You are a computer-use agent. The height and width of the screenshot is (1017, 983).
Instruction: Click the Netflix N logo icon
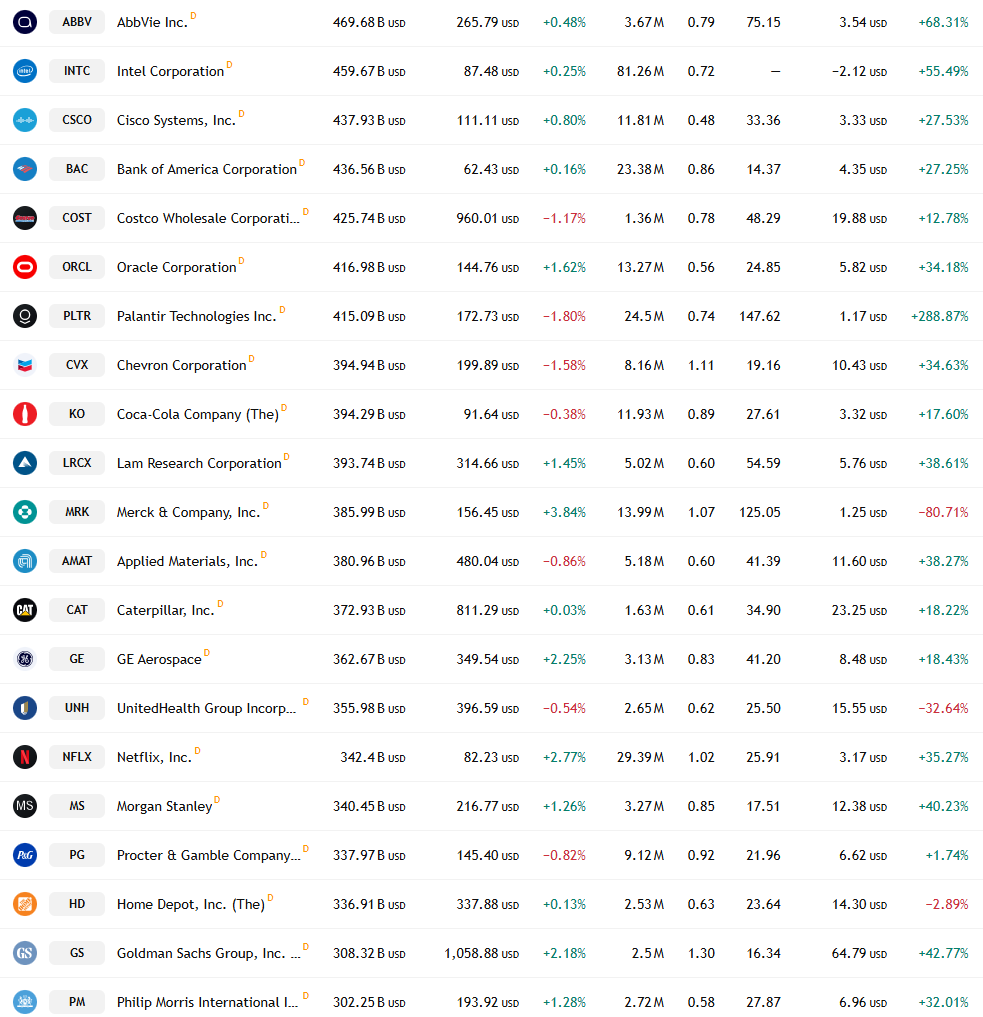(x=25, y=757)
